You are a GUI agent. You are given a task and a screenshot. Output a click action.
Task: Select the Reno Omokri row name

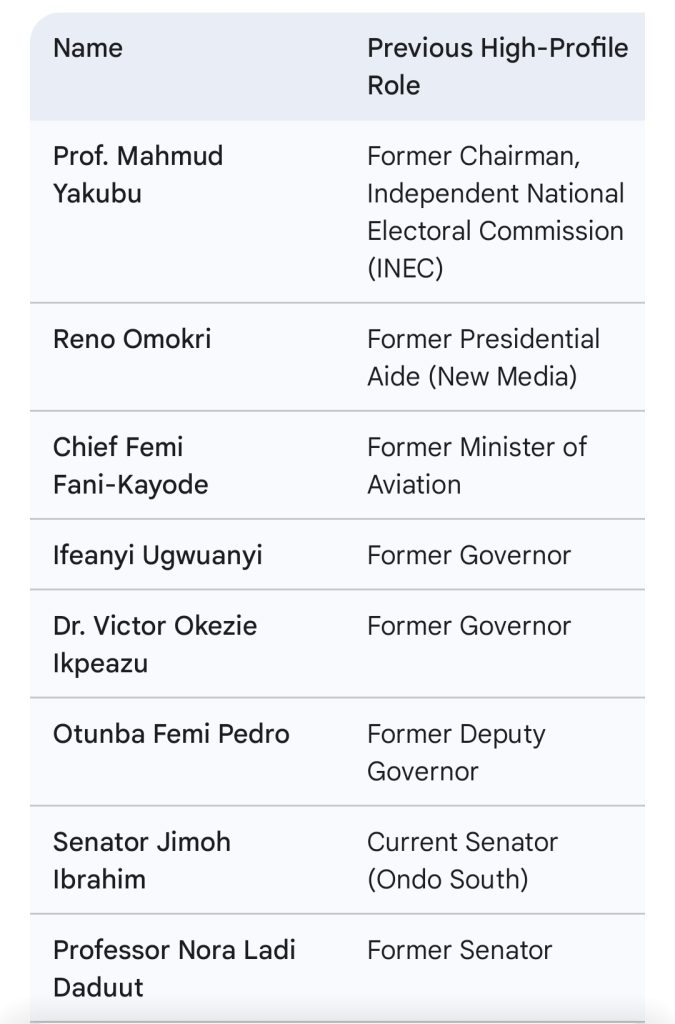pos(132,339)
